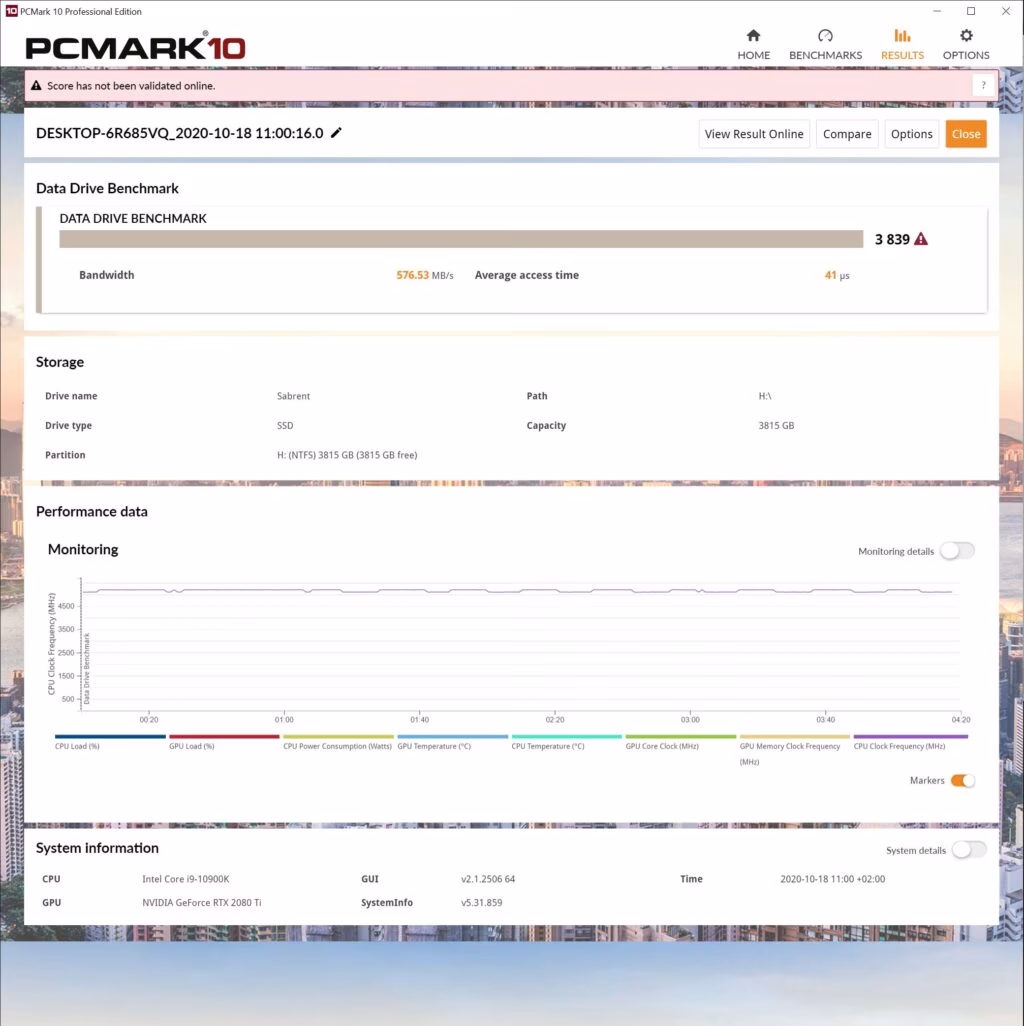Viewport: 1024px width, 1026px height.
Task: Toggle the GPU Temperature (°C) legend series
Action: pyautogui.click(x=452, y=741)
